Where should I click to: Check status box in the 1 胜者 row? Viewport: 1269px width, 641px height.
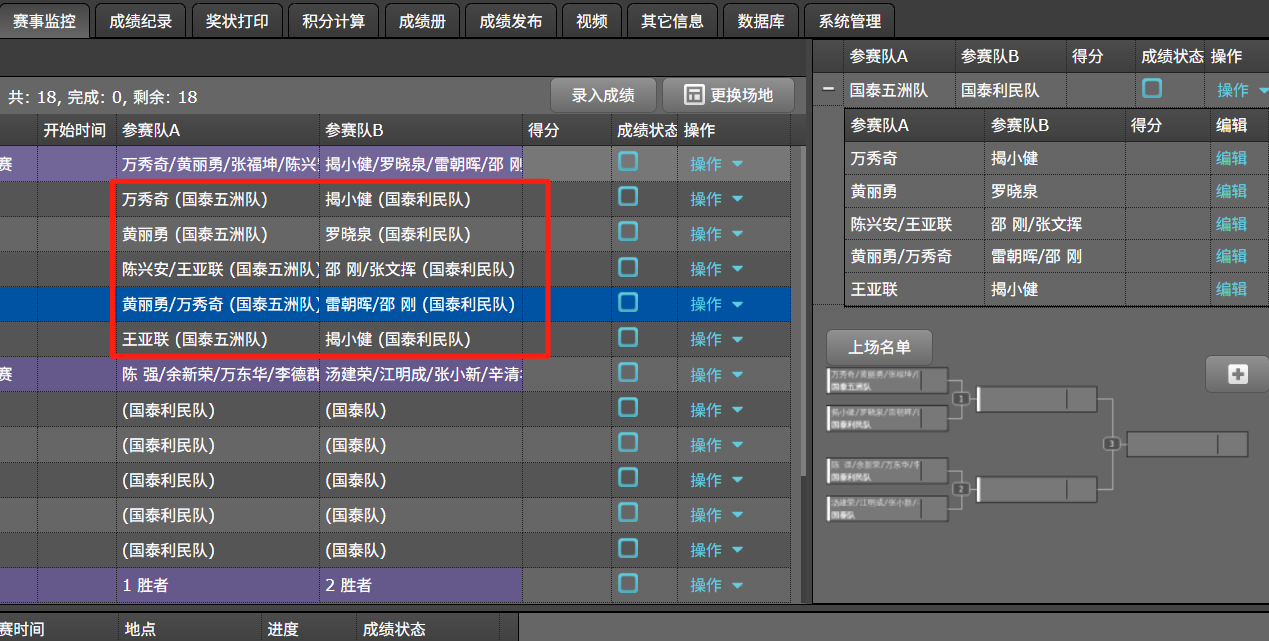coord(628,583)
